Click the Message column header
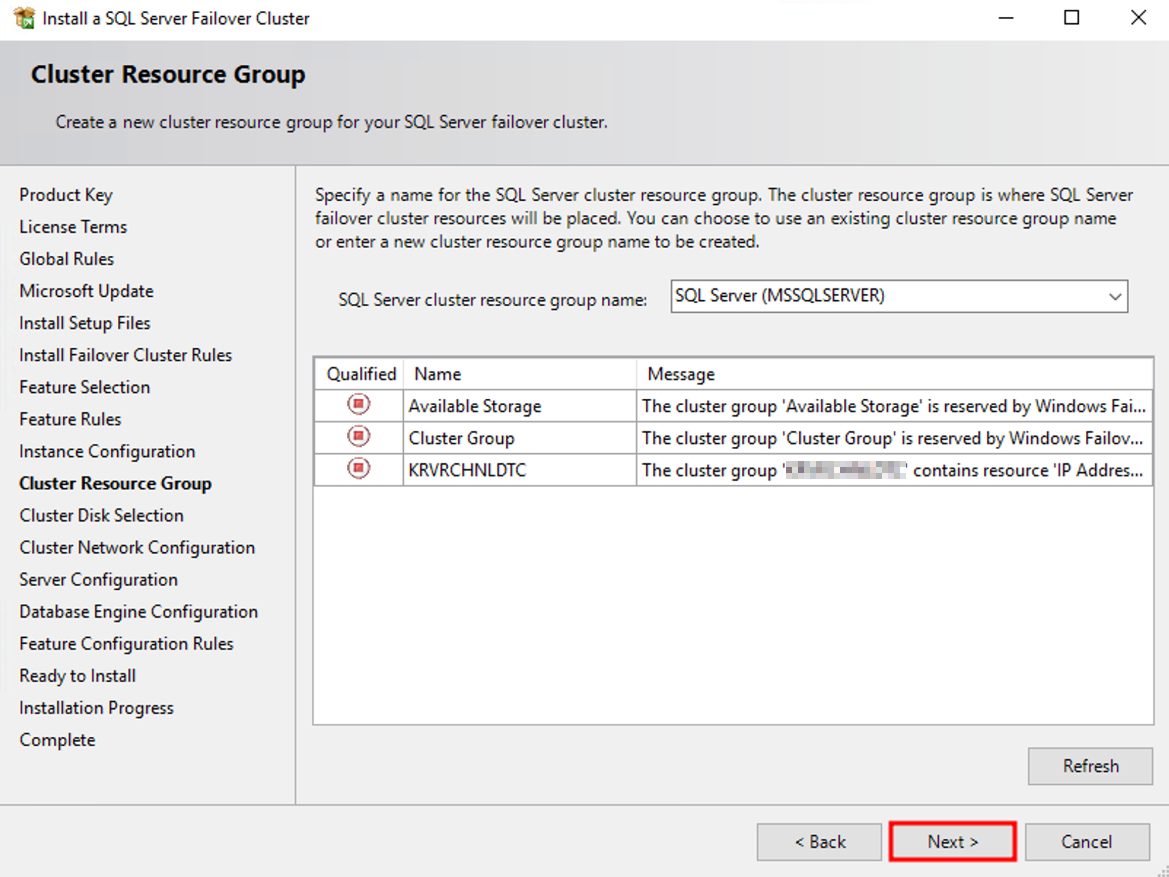 pyautogui.click(x=895, y=374)
